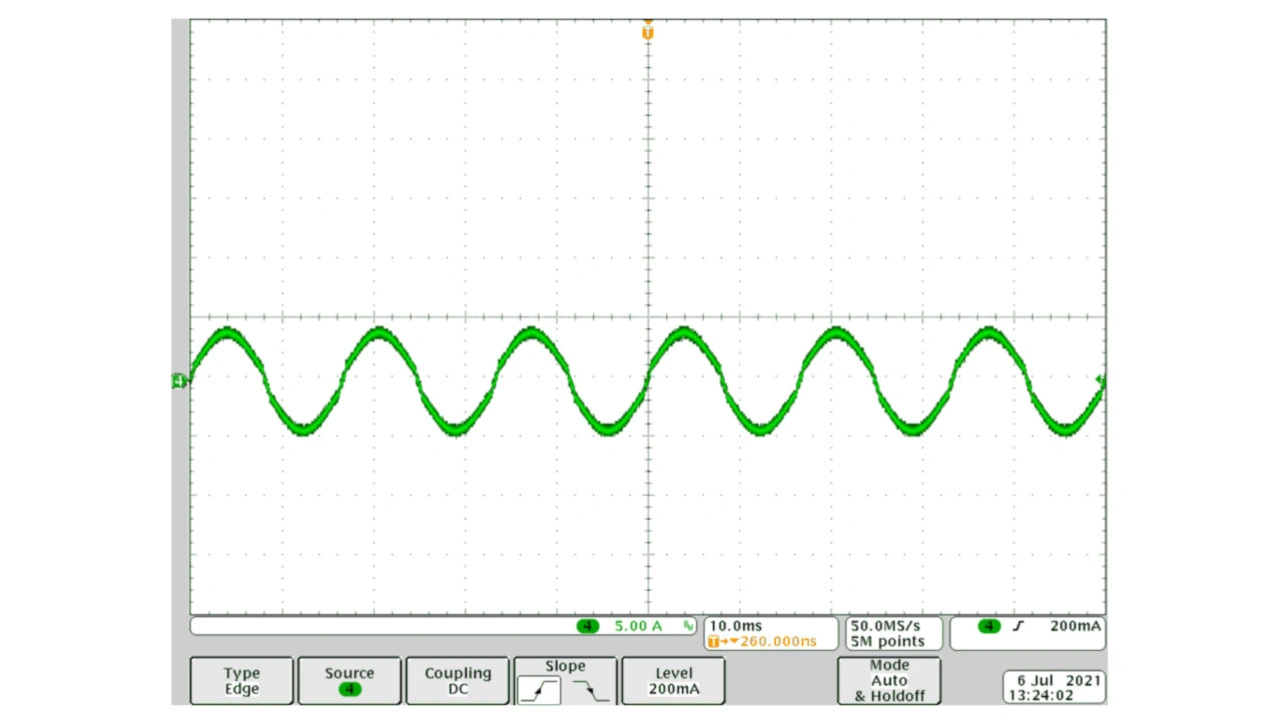Click channel 4 badge in vertical scale readout
Screen dimensions: 1280x721
(587, 626)
